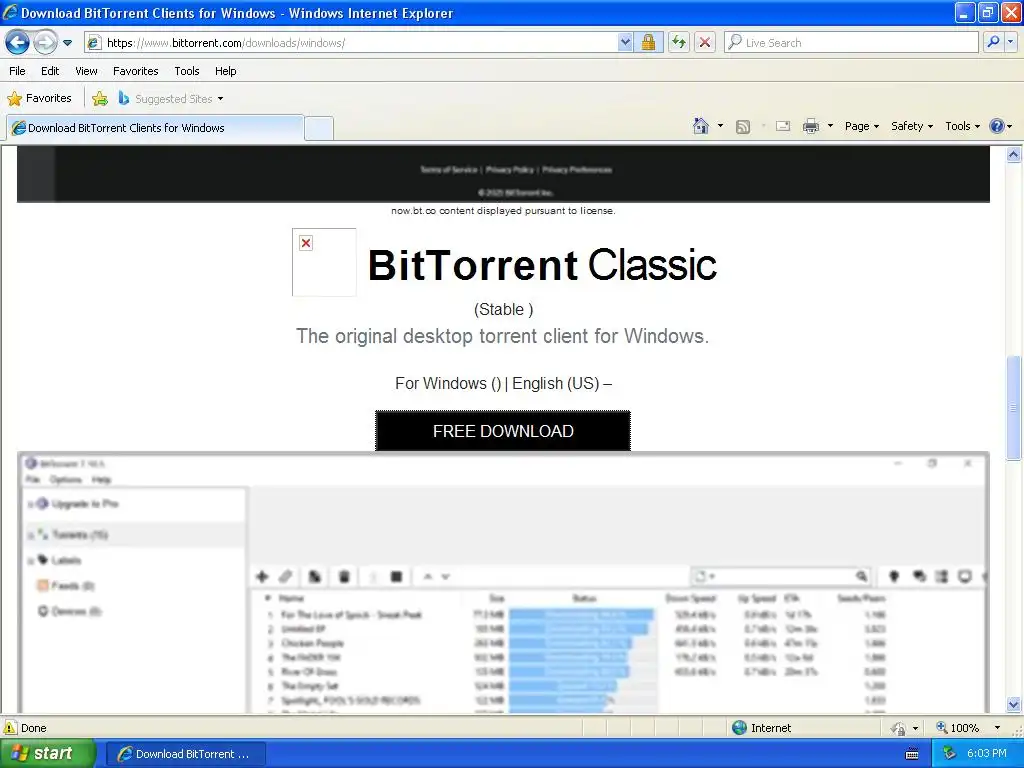Click the browser Back arrow button
The width and height of the screenshot is (1024, 768).
click(18, 43)
